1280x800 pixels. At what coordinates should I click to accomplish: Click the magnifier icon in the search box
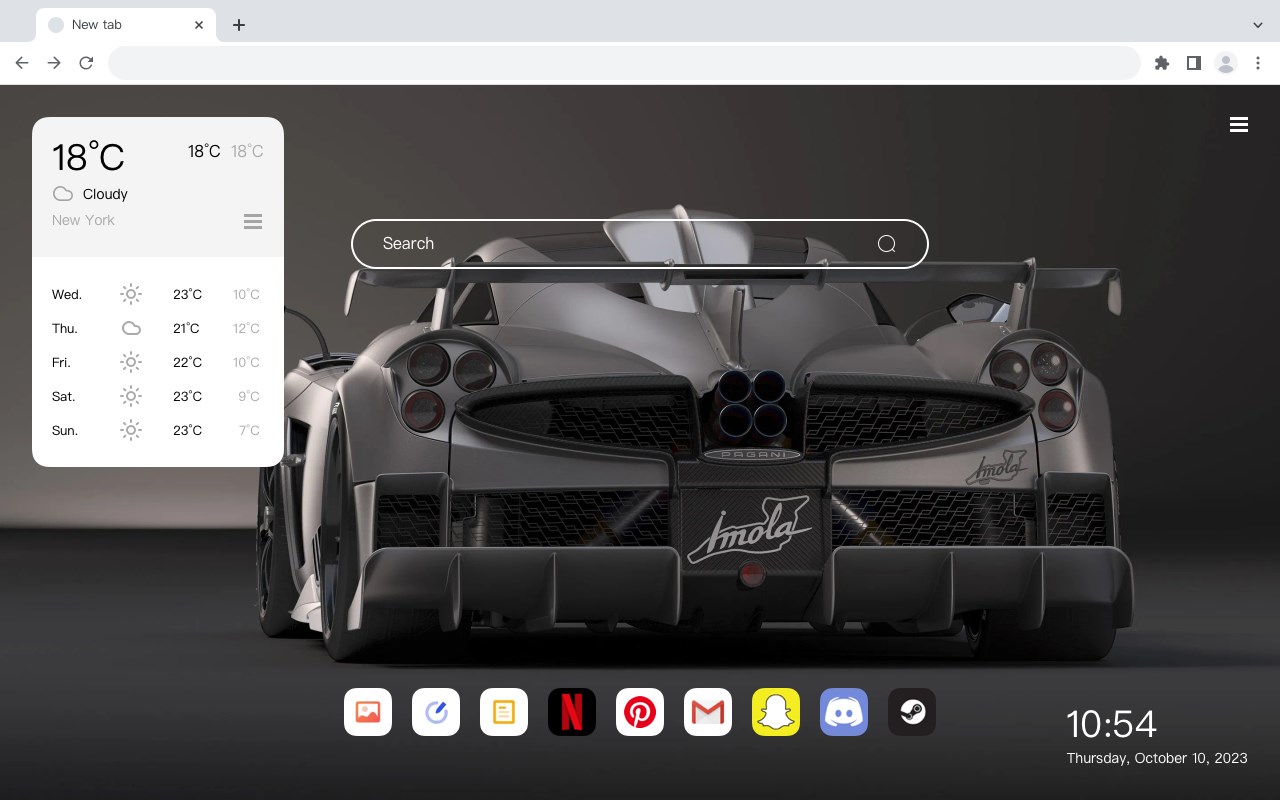[x=887, y=244]
